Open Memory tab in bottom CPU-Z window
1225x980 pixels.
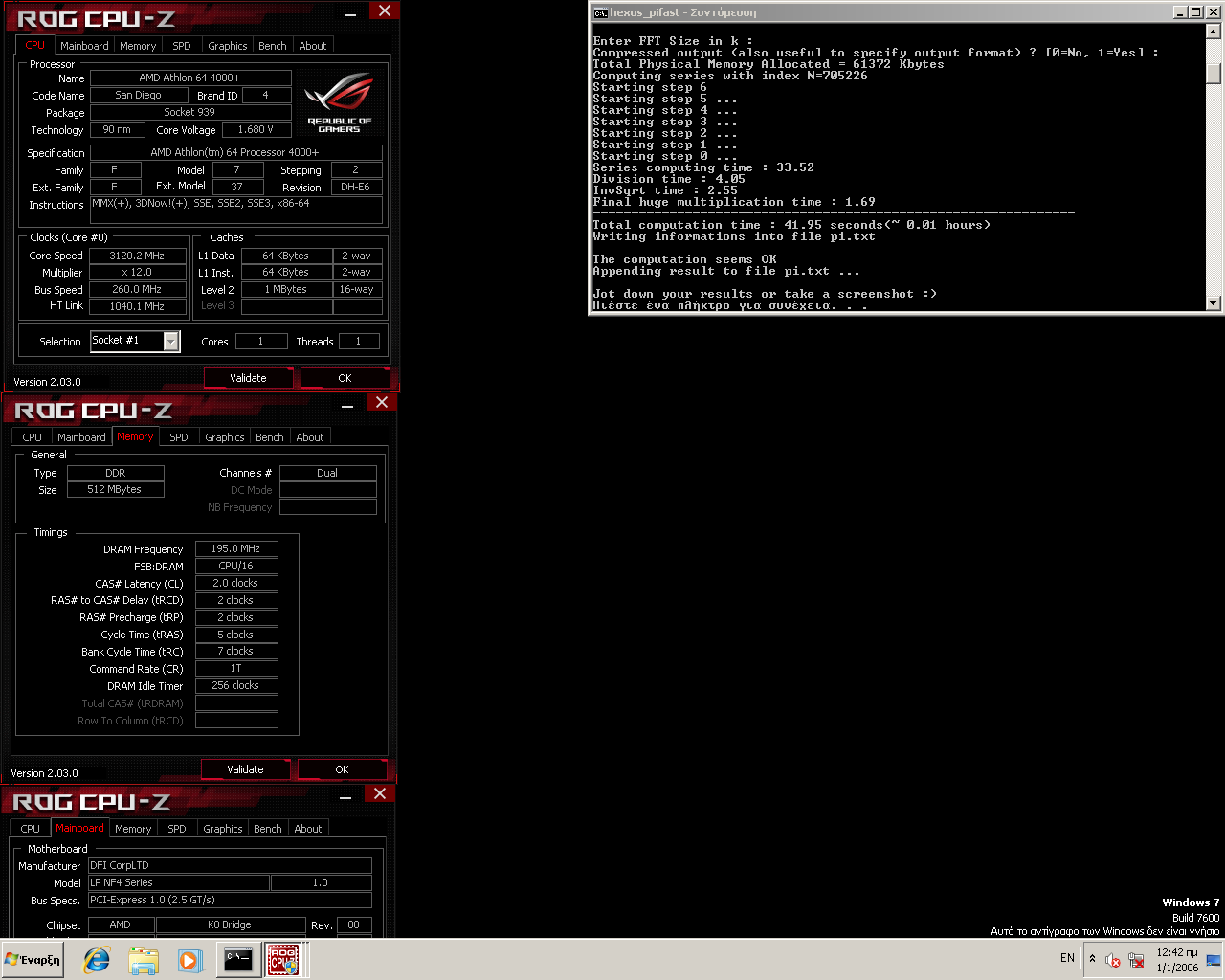tap(133, 829)
